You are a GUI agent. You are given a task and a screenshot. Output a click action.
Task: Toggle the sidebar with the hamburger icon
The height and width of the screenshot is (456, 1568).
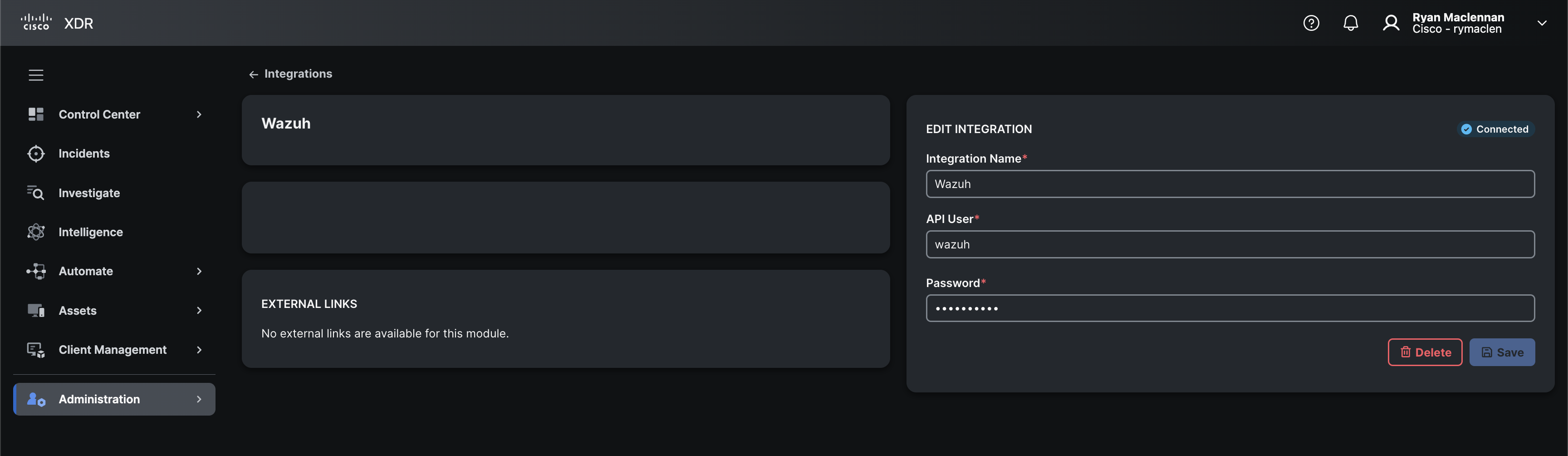tap(36, 74)
